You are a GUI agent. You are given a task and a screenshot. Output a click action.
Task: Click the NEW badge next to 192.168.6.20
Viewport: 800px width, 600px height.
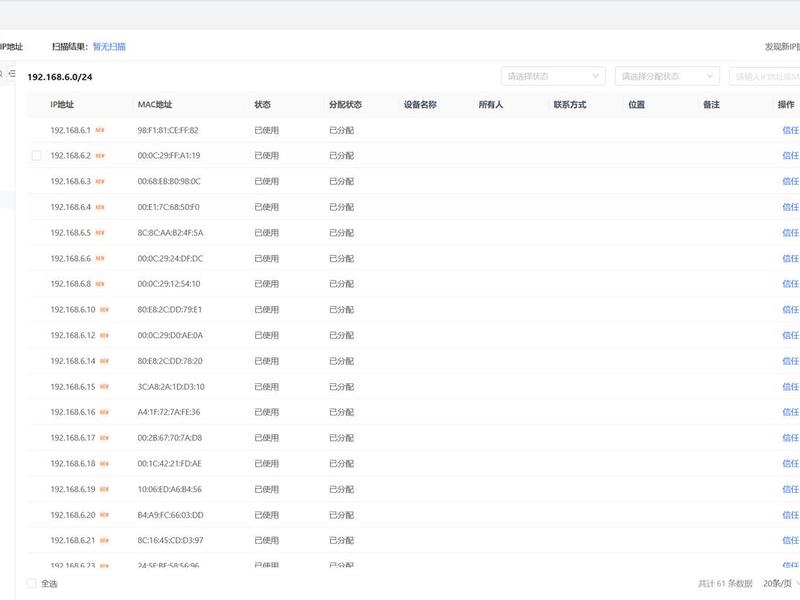point(105,515)
